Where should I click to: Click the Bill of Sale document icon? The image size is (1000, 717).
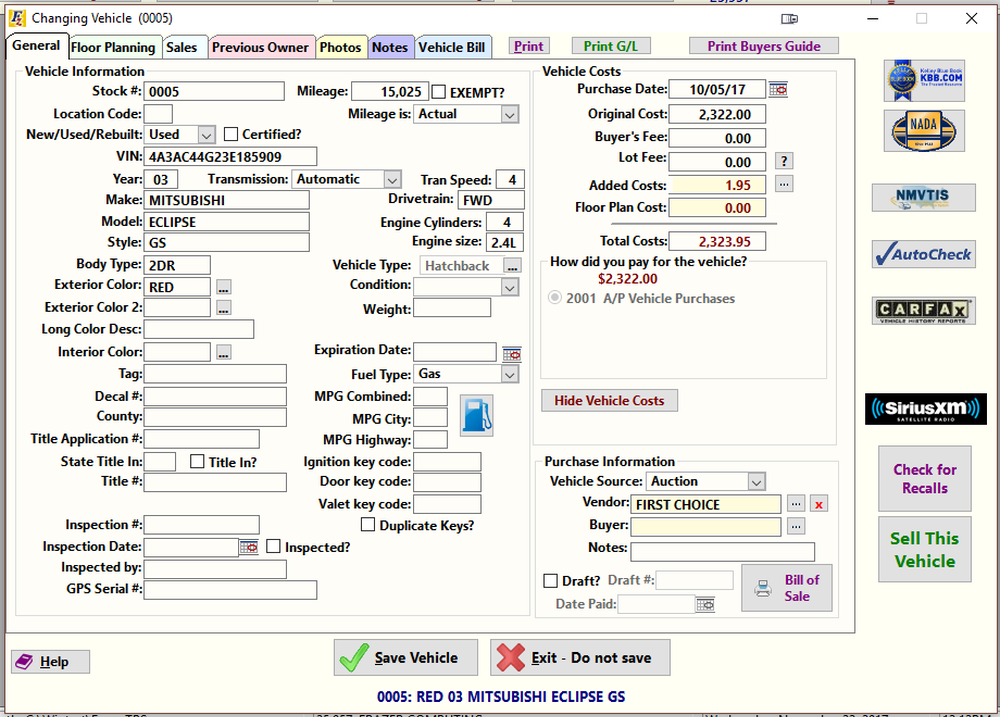coord(762,589)
